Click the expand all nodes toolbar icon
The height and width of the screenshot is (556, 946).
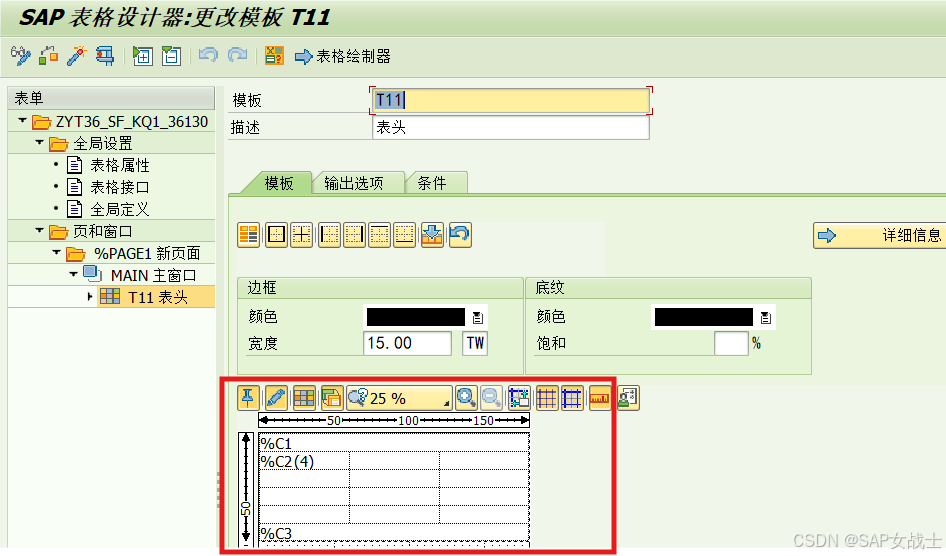[x=143, y=56]
